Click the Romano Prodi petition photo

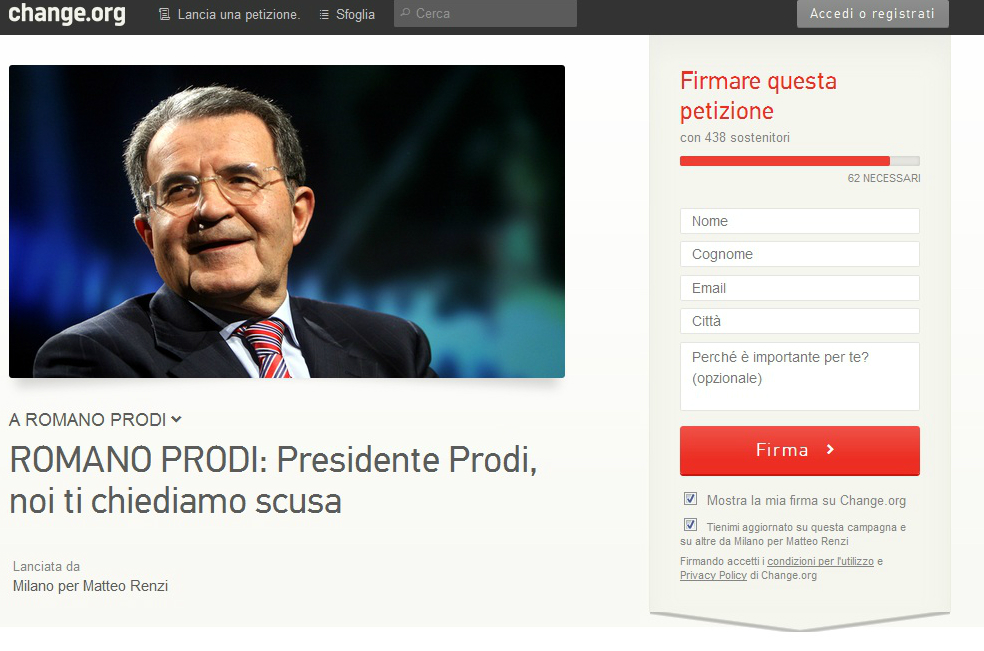click(287, 222)
